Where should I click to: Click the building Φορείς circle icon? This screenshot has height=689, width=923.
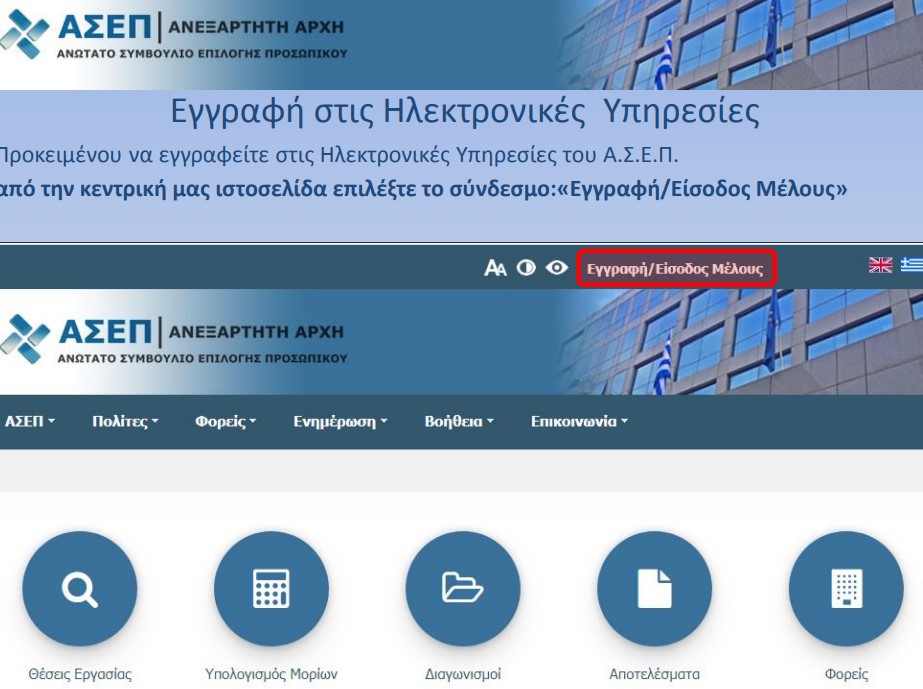846,589
